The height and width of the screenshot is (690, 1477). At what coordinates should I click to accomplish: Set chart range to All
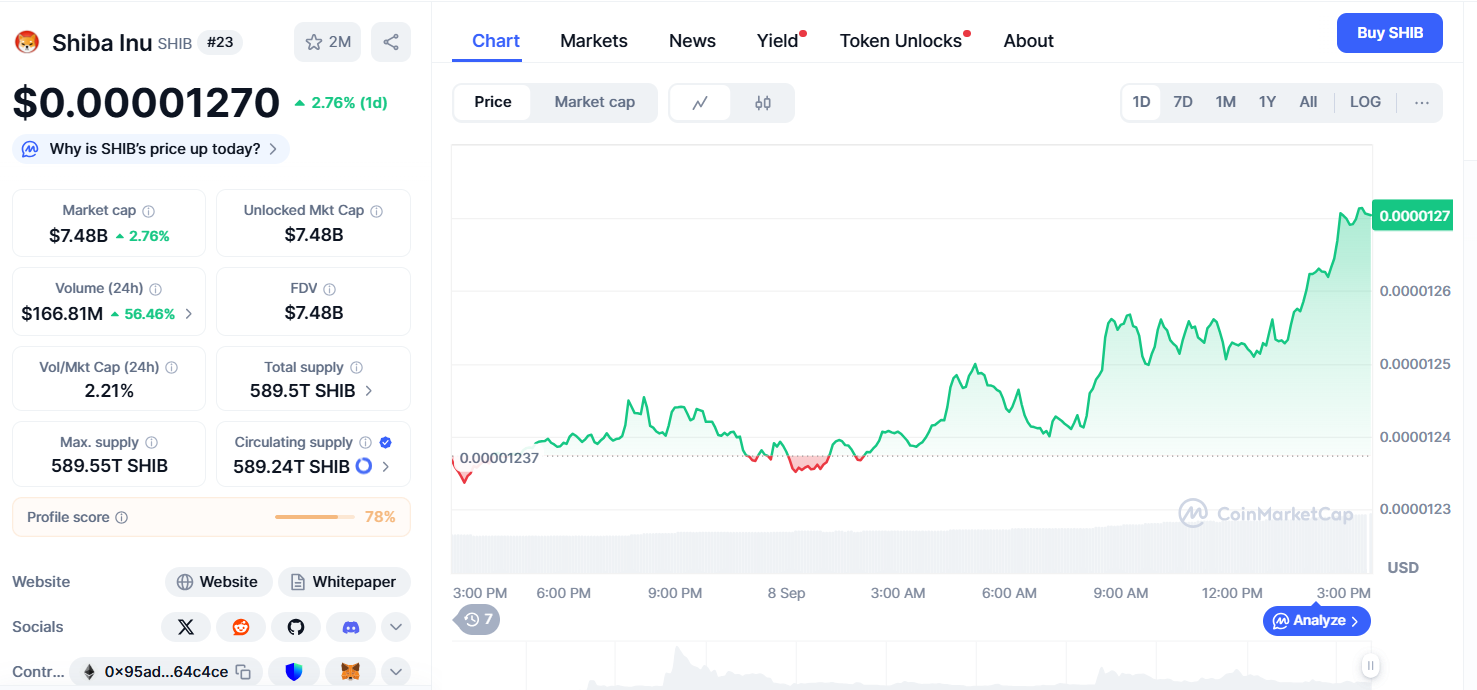pos(1308,102)
